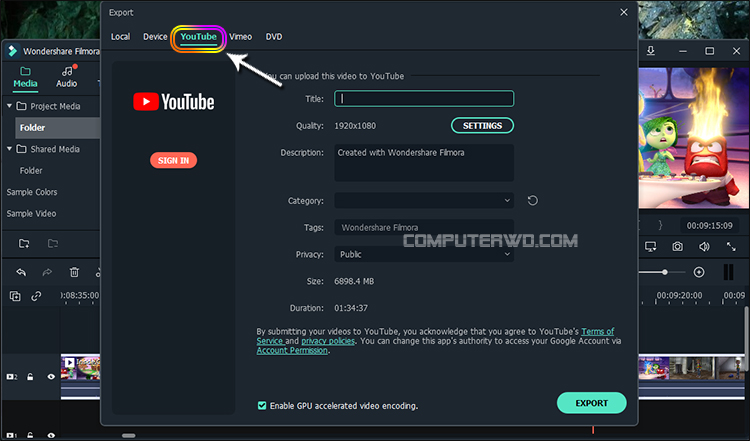Screen dimensions: 750x441
Task: Collapse the Project Media tree arrow
Action: [9, 106]
